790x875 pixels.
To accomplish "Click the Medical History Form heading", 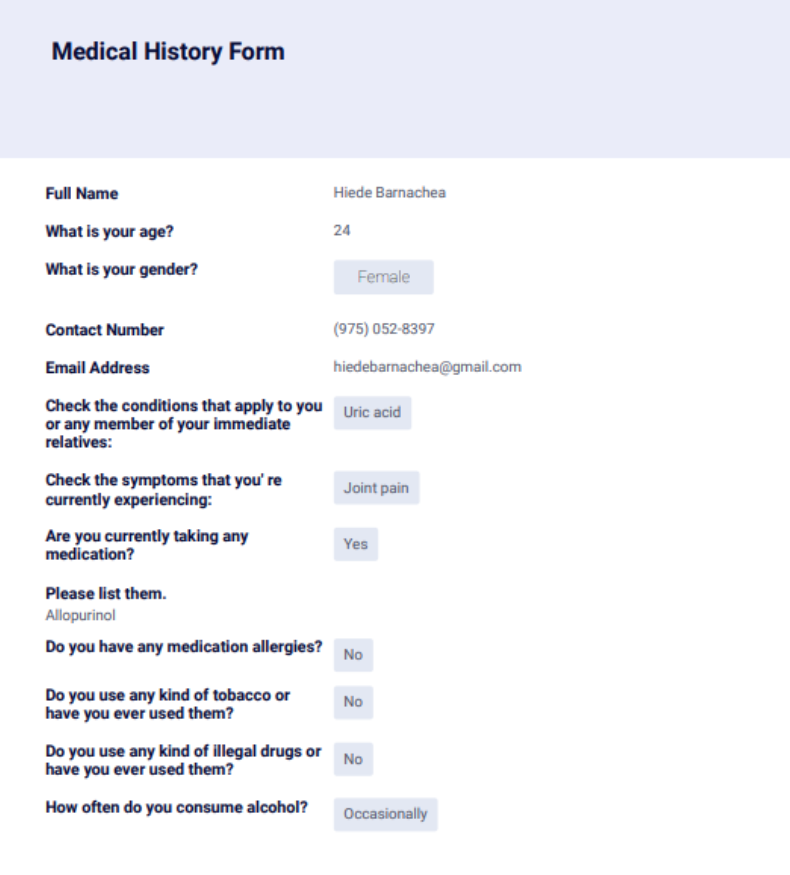I will point(168,52).
